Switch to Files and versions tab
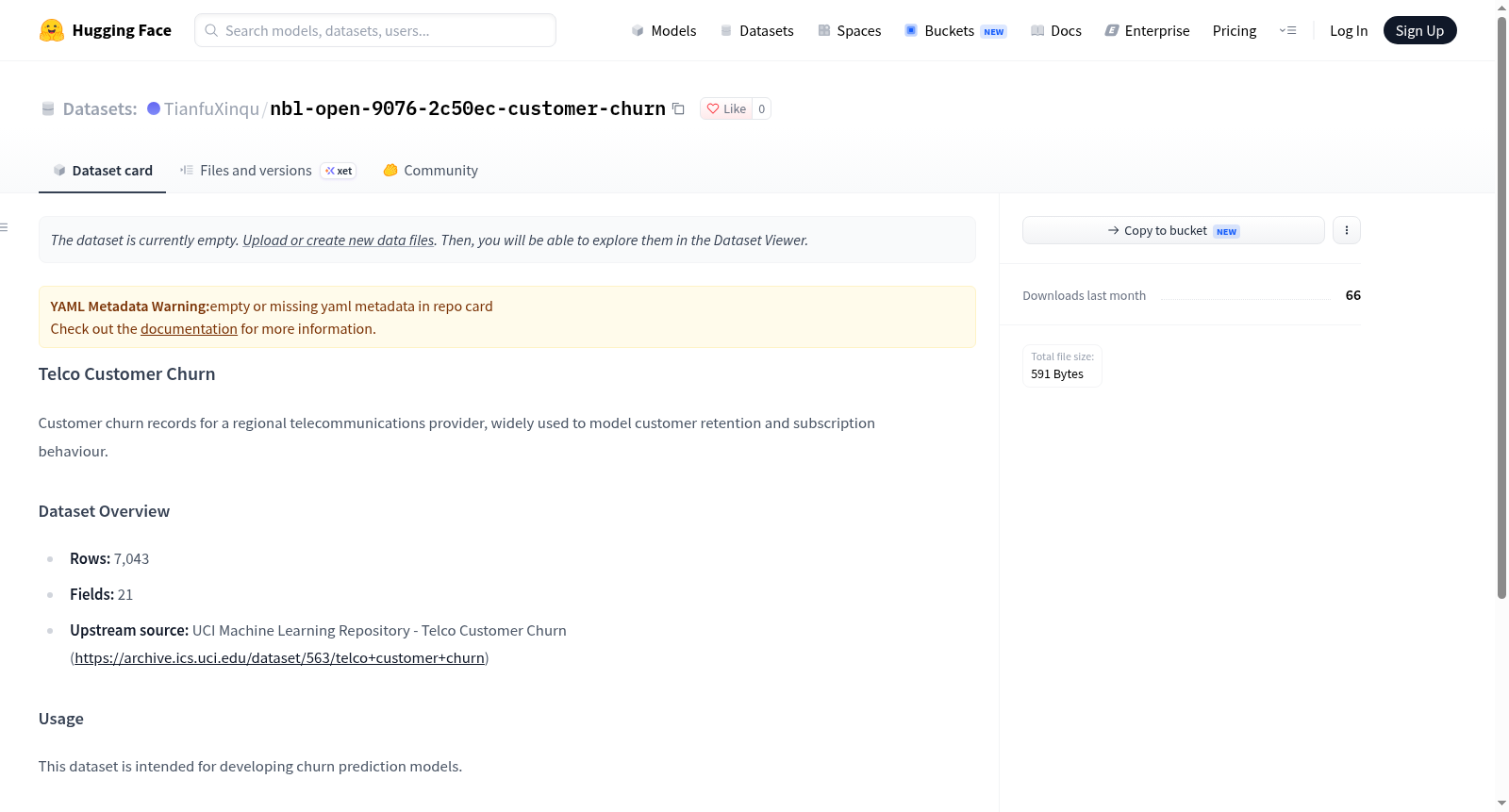This screenshot has width=1509, height=812. [x=268, y=170]
